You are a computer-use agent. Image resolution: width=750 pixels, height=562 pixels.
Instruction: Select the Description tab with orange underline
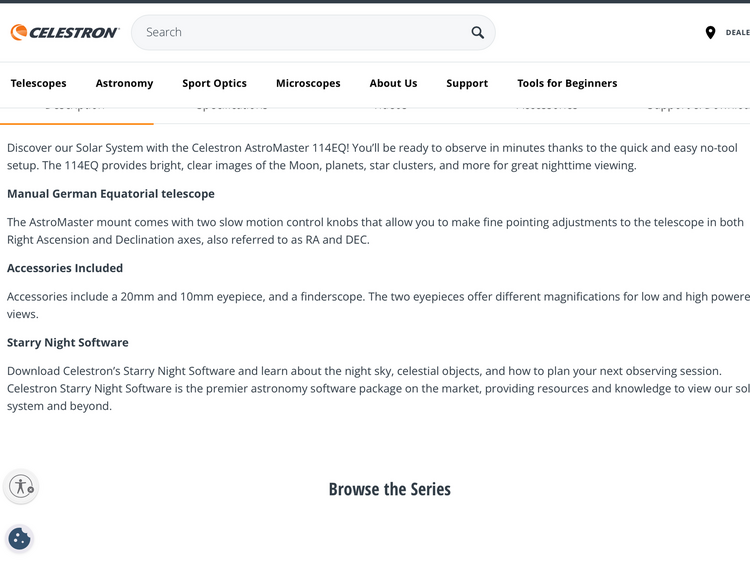click(x=75, y=107)
